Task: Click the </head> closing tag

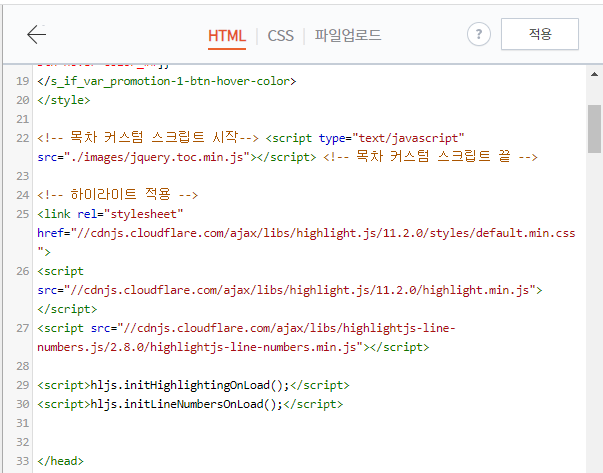Action: pyautogui.click(x=60, y=461)
